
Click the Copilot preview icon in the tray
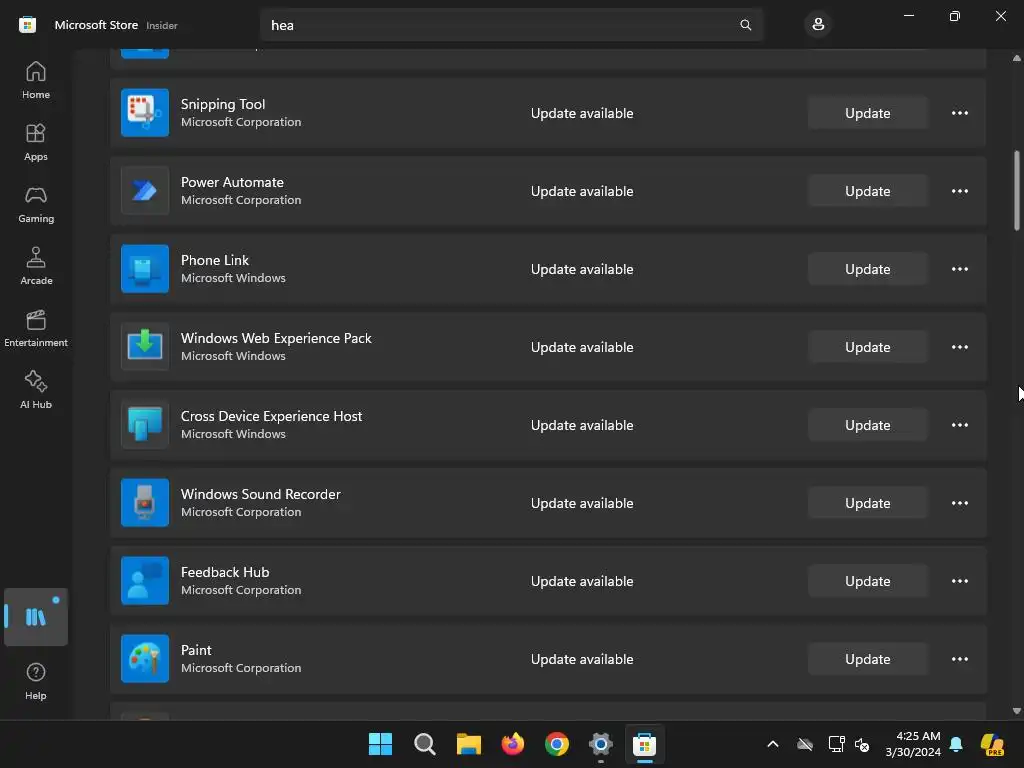click(x=992, y=744)
